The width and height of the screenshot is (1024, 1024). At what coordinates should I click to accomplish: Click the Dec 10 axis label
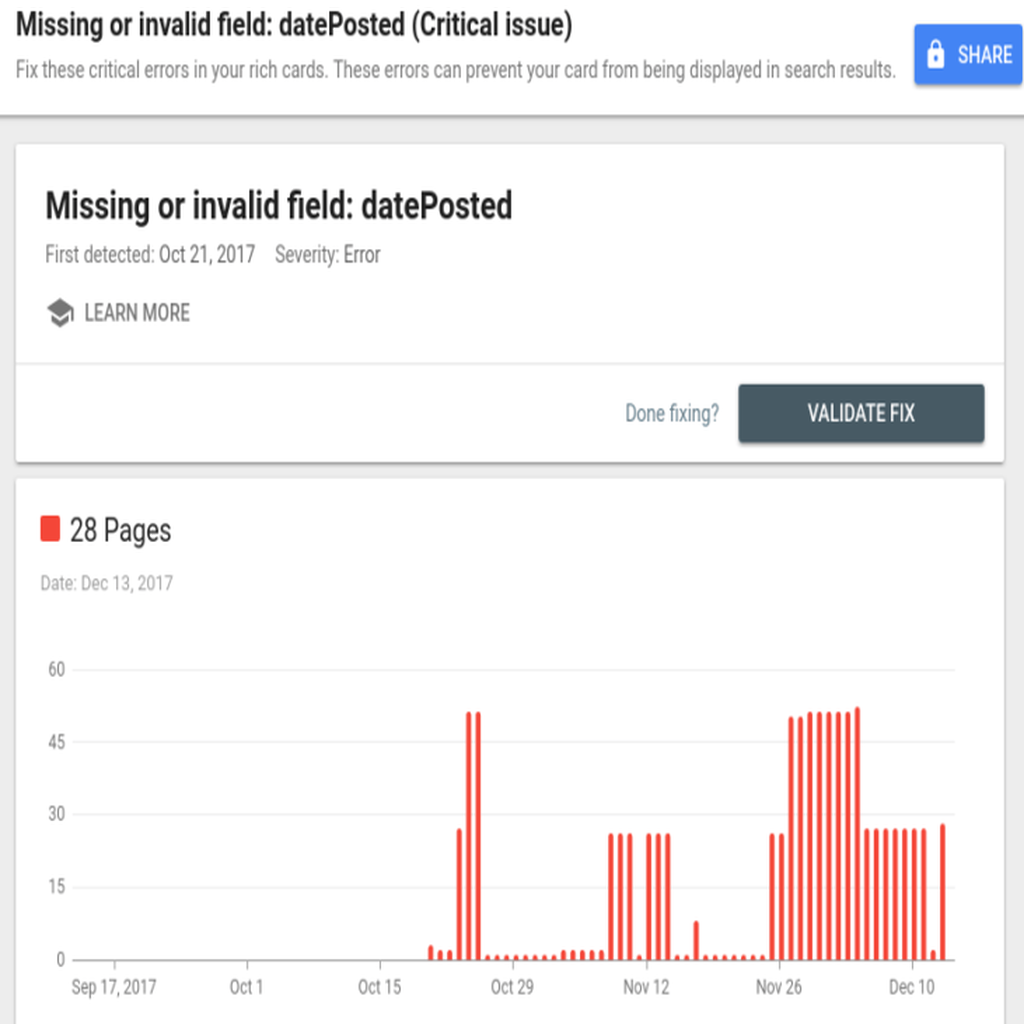pyautogui.click(x=912, y=987)
